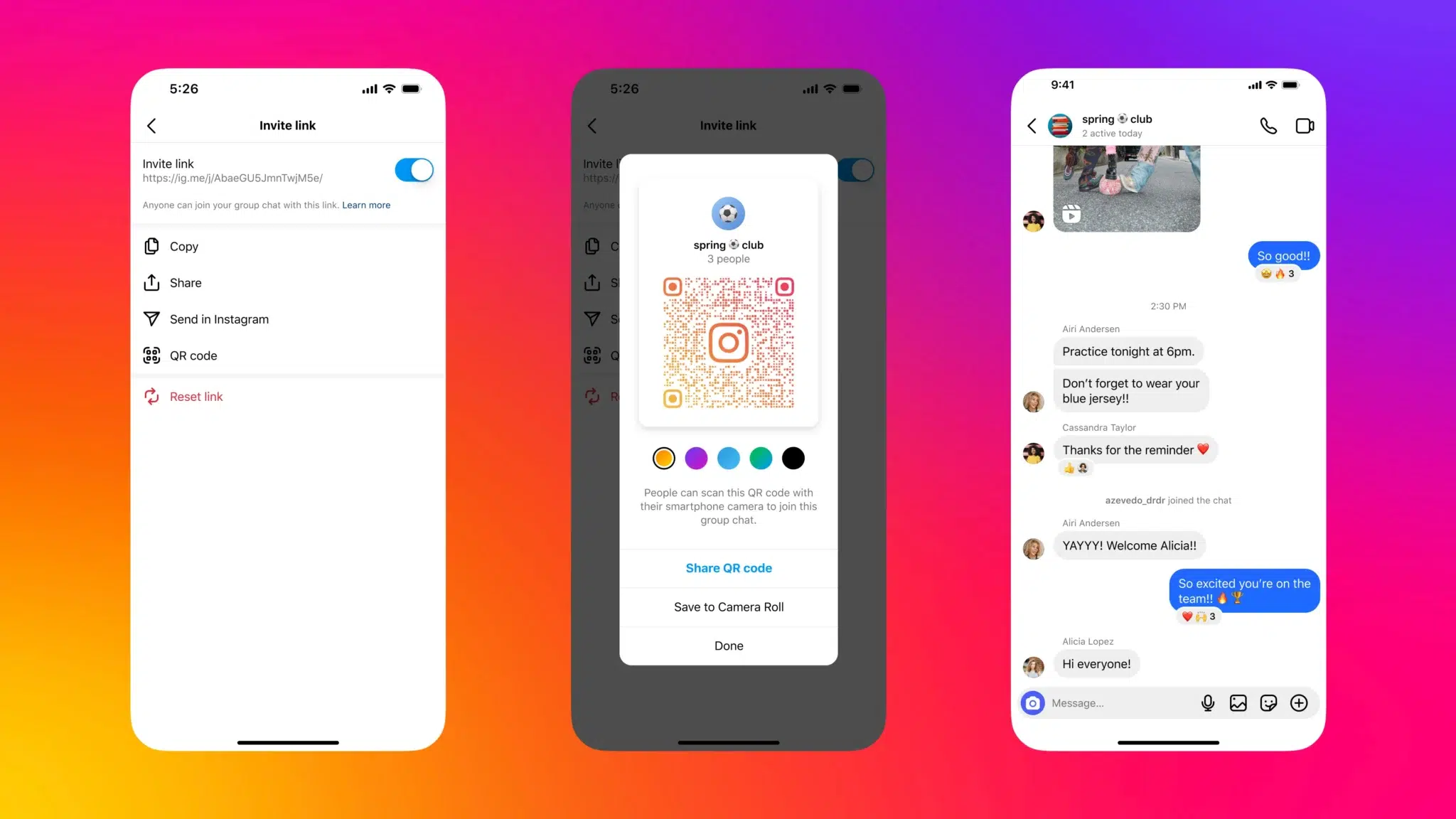The width and height of the screenshot is (1456, 819).
Task: Select the yellow QR code color swatch
Action: 663,458
